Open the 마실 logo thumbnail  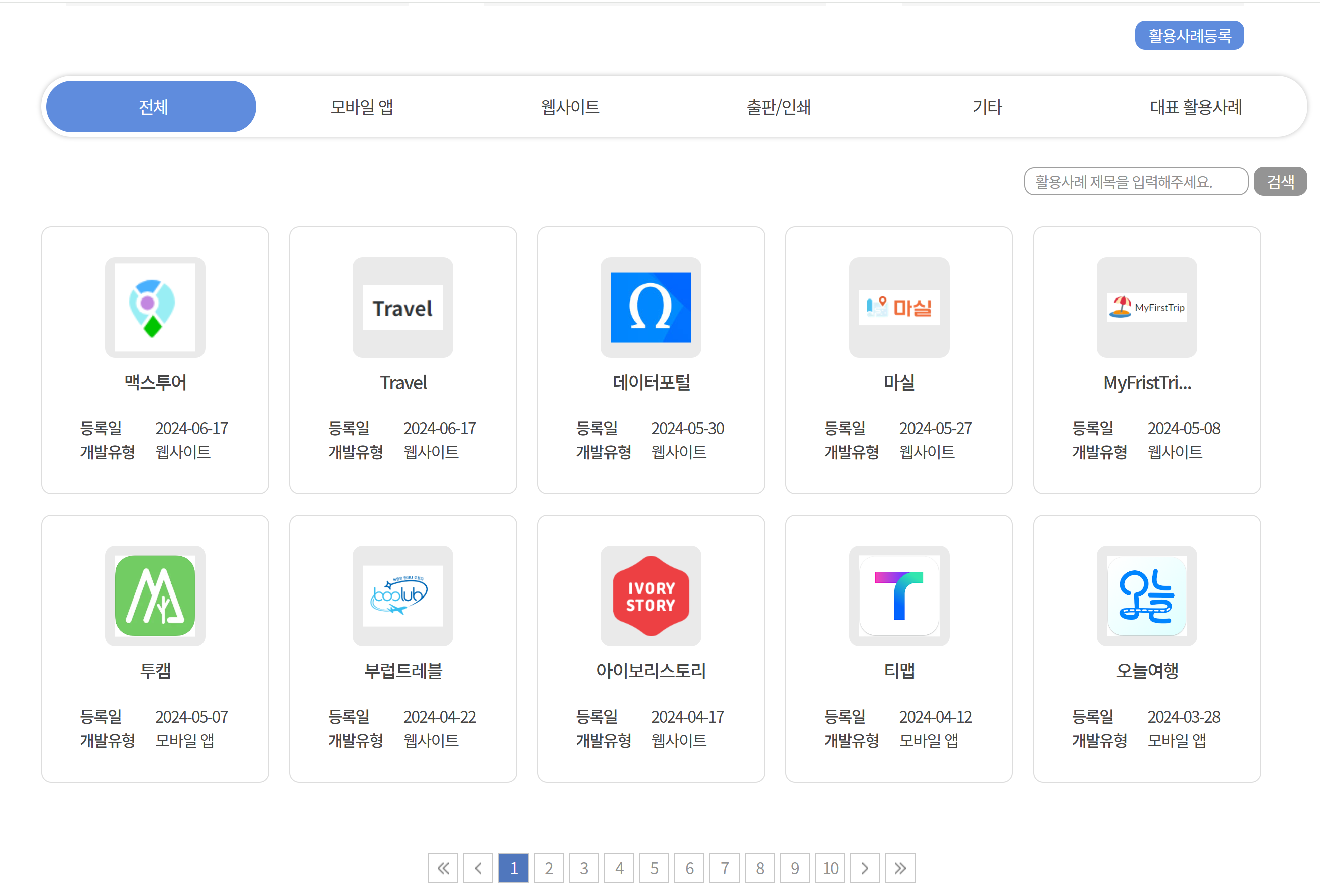point(898,308)
